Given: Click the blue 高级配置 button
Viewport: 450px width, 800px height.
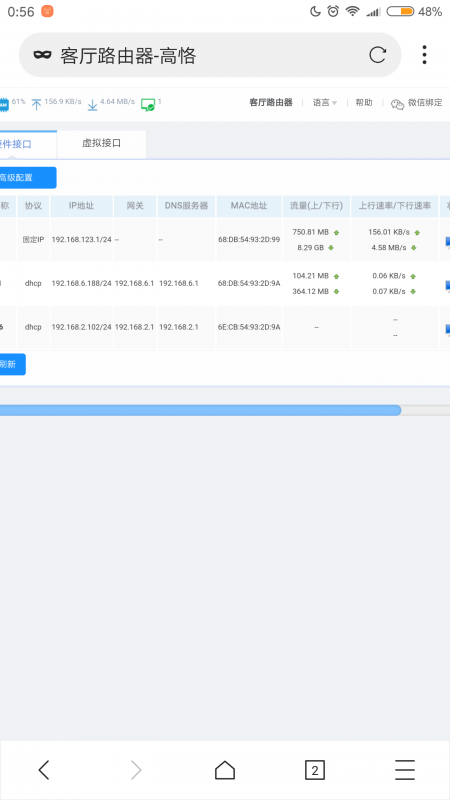Looking at the screenshot, I should click(28, 178).
